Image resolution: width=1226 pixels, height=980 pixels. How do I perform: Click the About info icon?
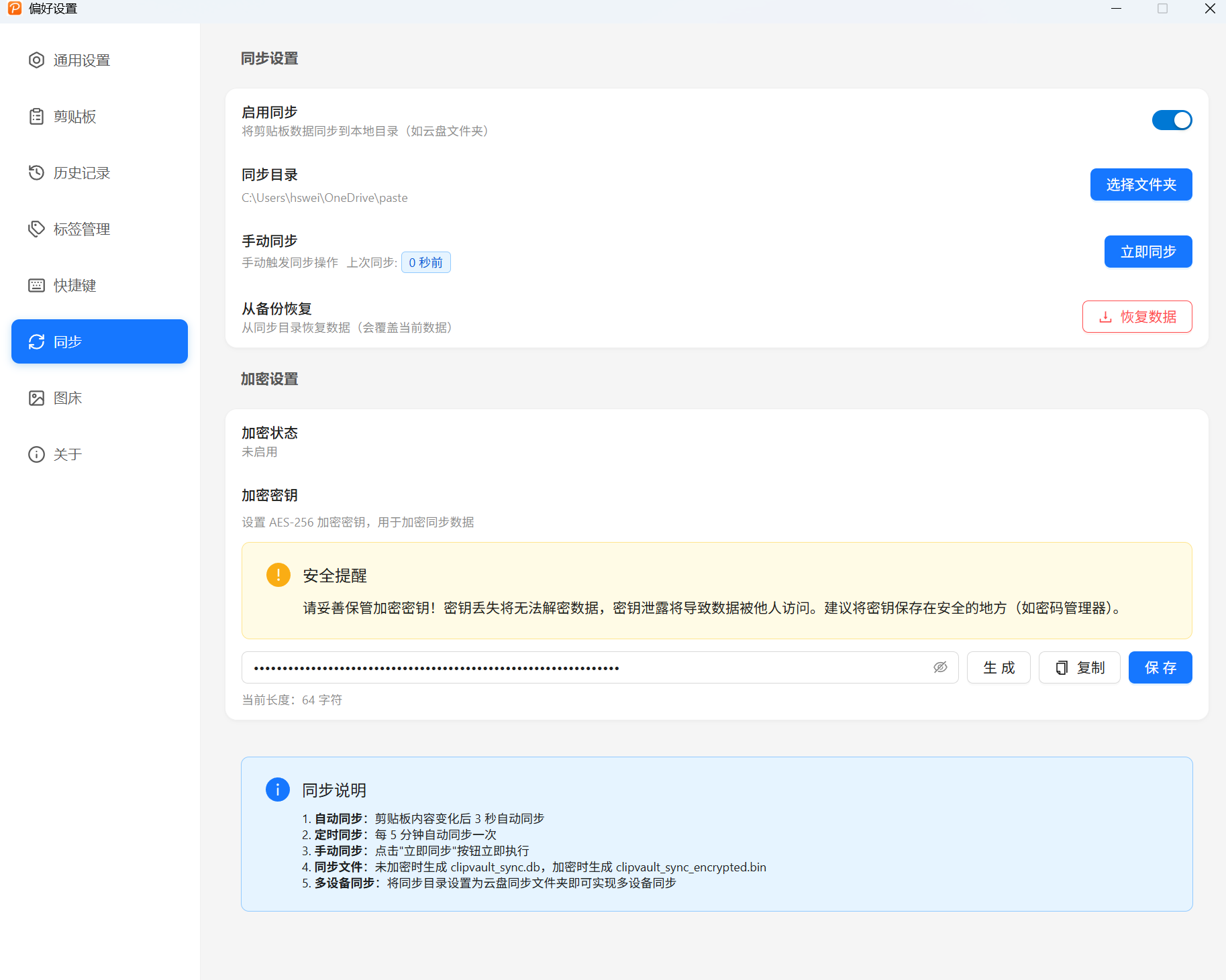coord(36,455)
